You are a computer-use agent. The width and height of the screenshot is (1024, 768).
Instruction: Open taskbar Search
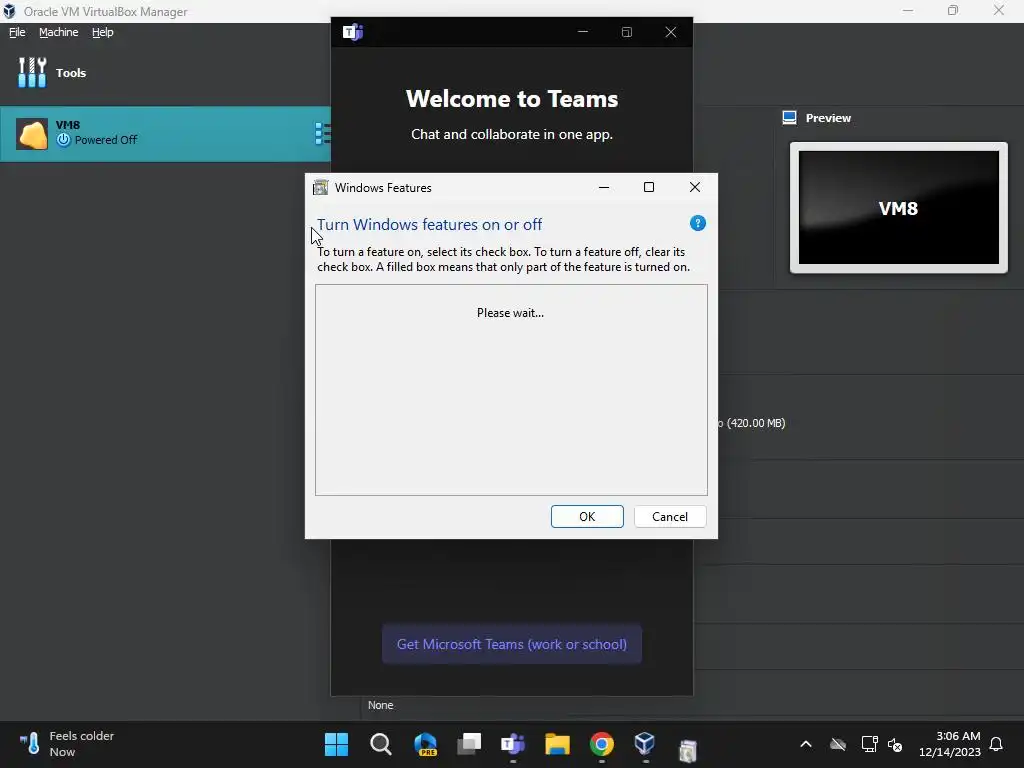click(x=381, y=744)
